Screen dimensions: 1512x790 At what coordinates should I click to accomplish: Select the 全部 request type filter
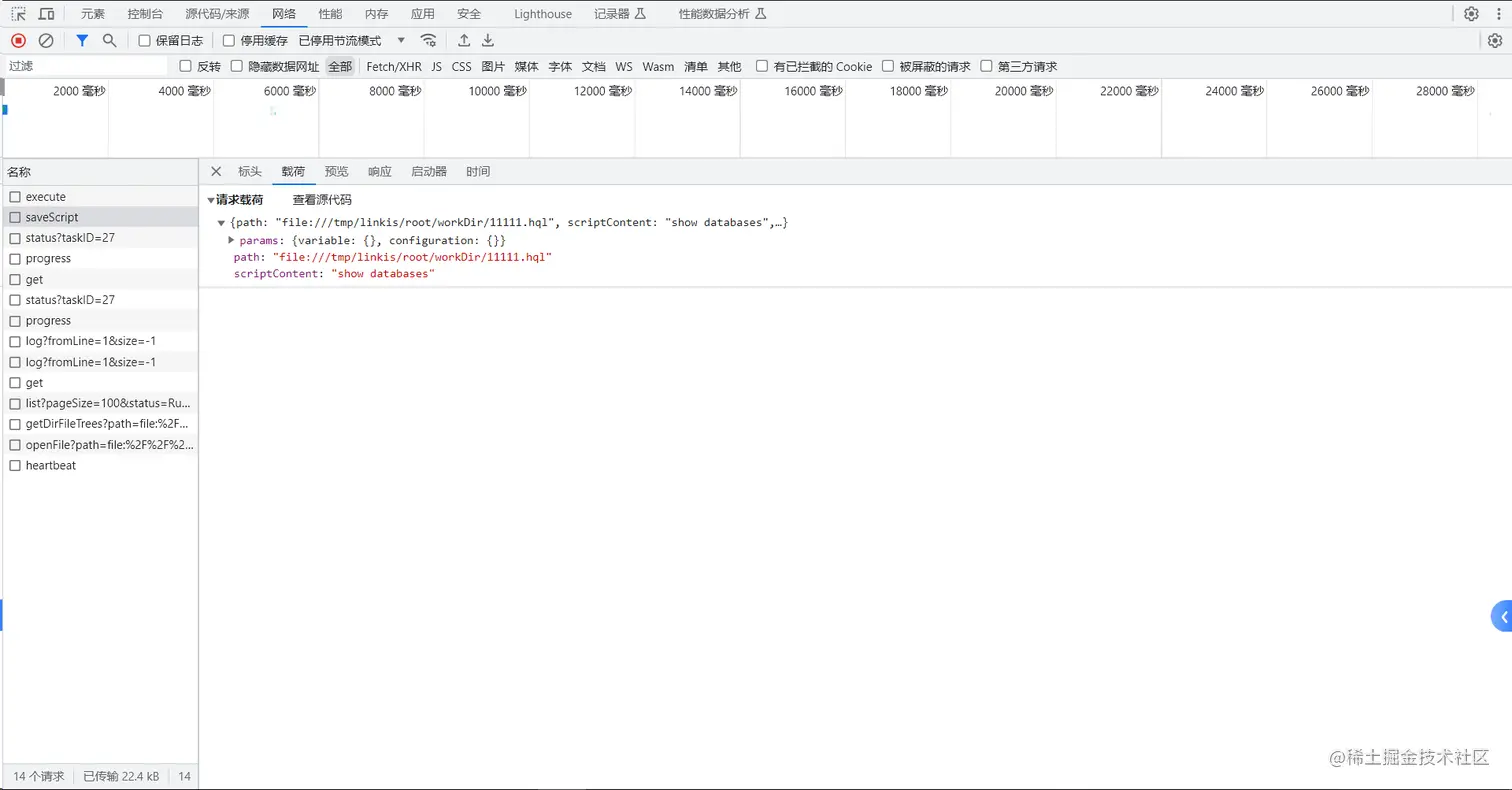click(340, 67)
